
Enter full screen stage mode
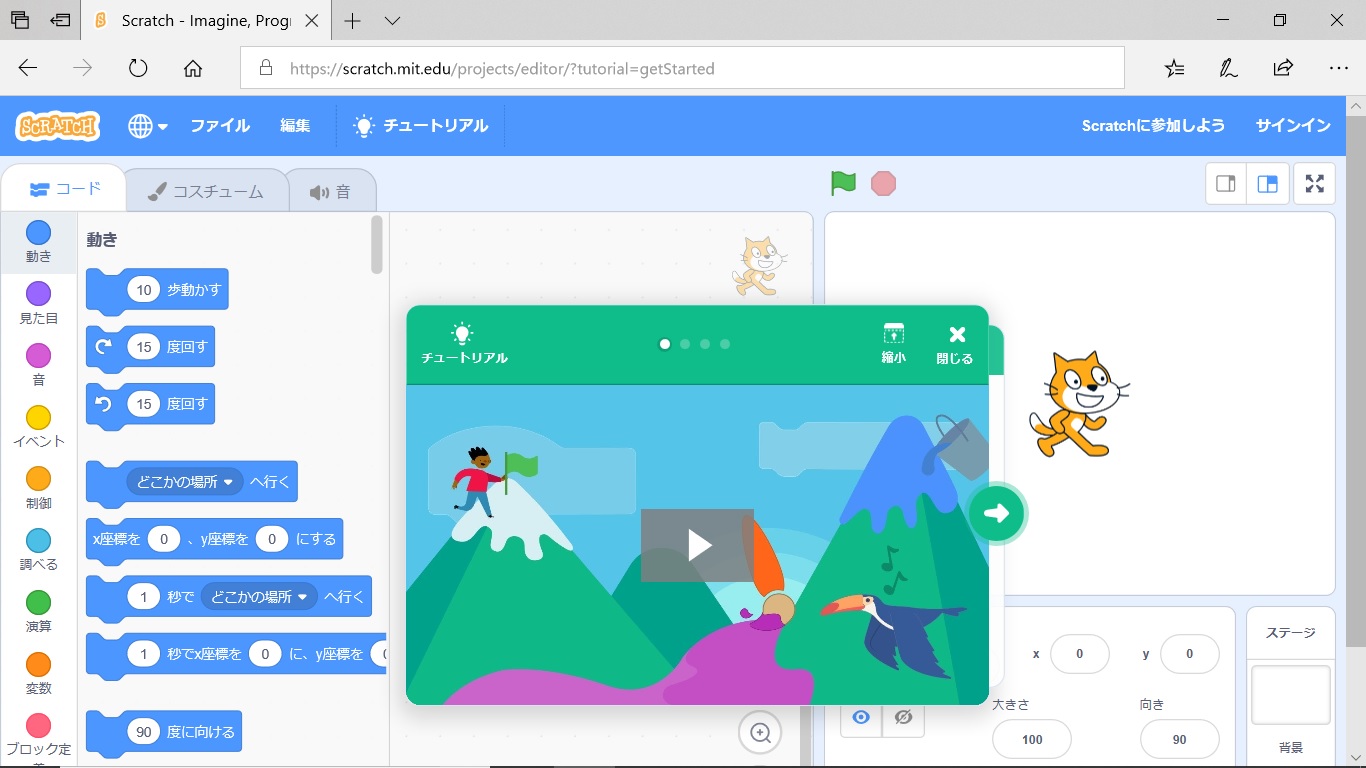1315,184
